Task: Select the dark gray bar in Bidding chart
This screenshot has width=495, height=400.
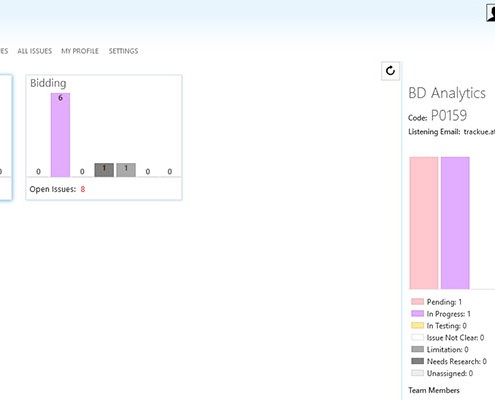Action: [x=104, y=170]
